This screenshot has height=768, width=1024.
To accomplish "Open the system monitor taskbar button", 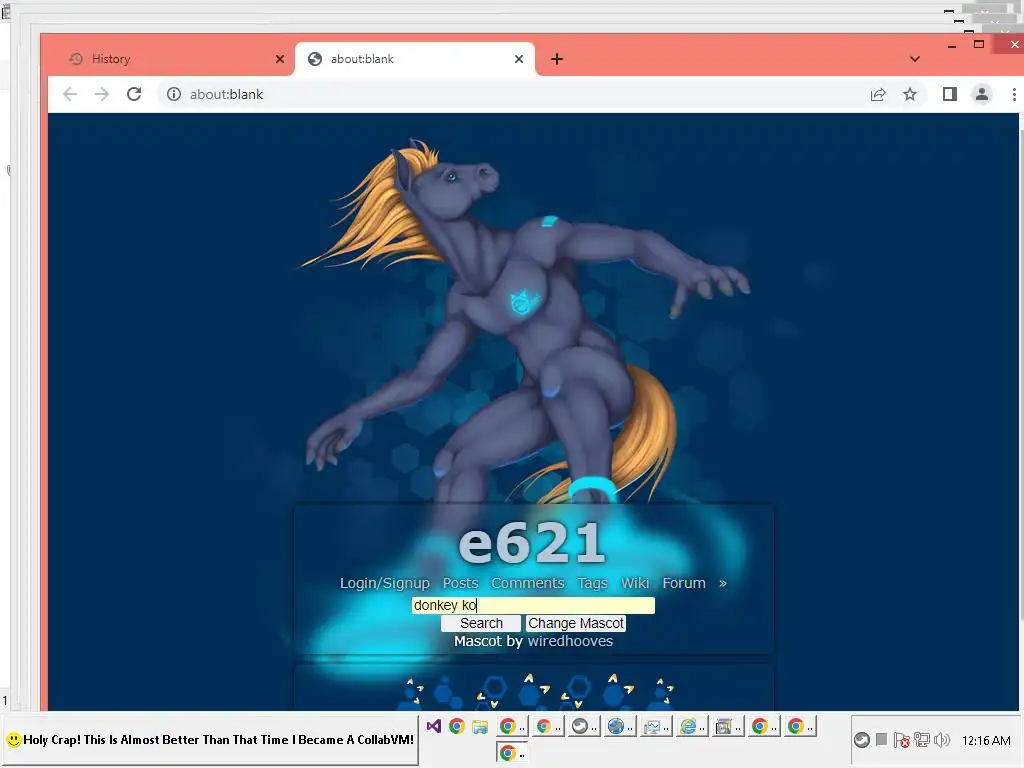I will click(656, 726).
